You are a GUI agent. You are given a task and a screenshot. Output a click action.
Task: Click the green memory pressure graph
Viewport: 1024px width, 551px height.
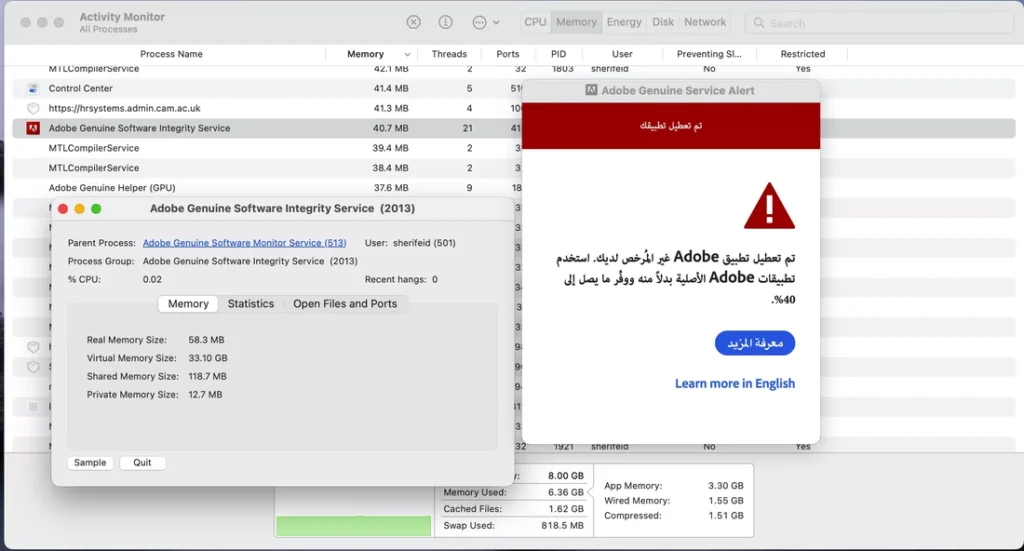(x=353, y=526)
